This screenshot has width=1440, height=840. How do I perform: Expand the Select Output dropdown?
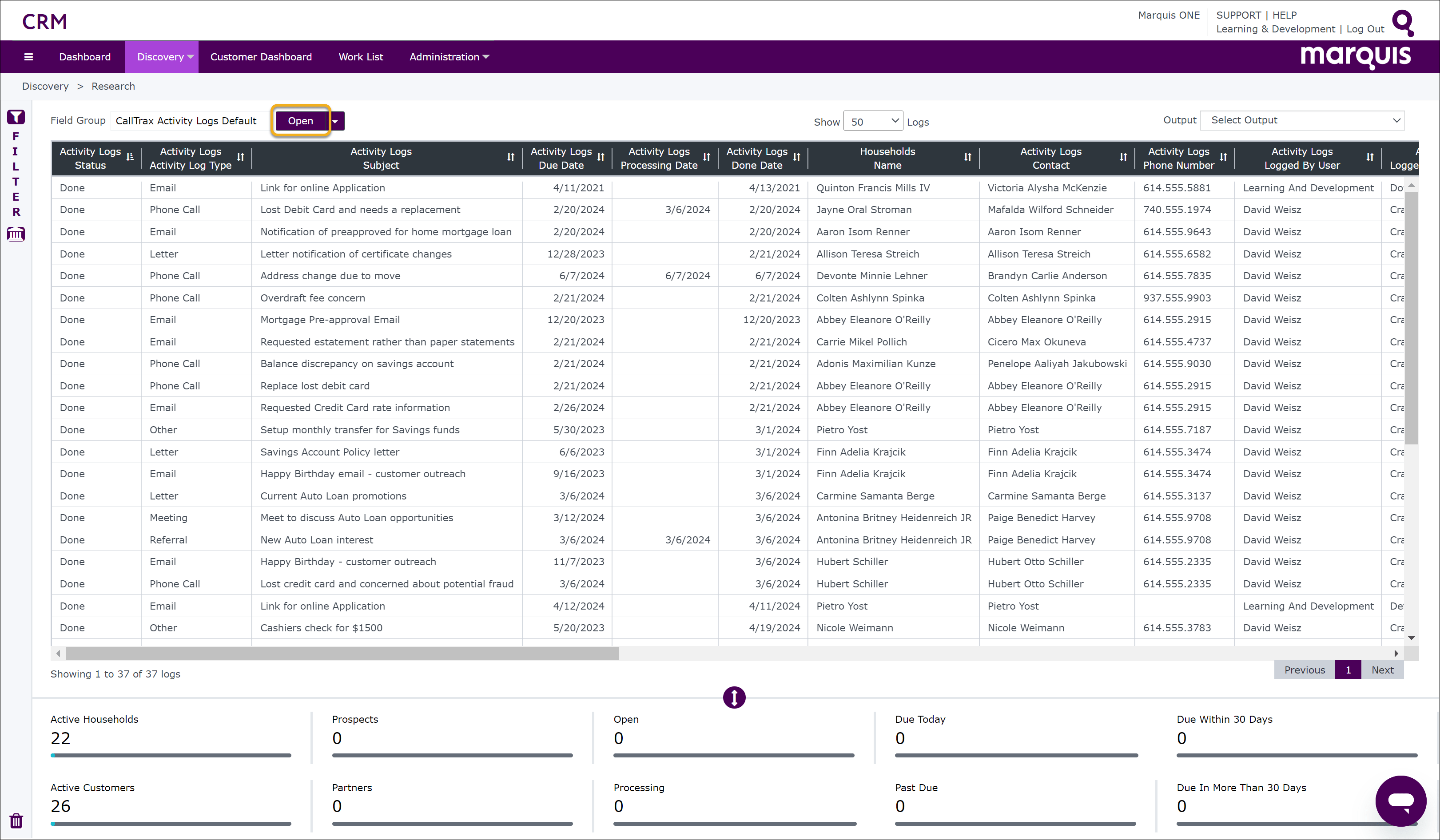(1302, 120)
